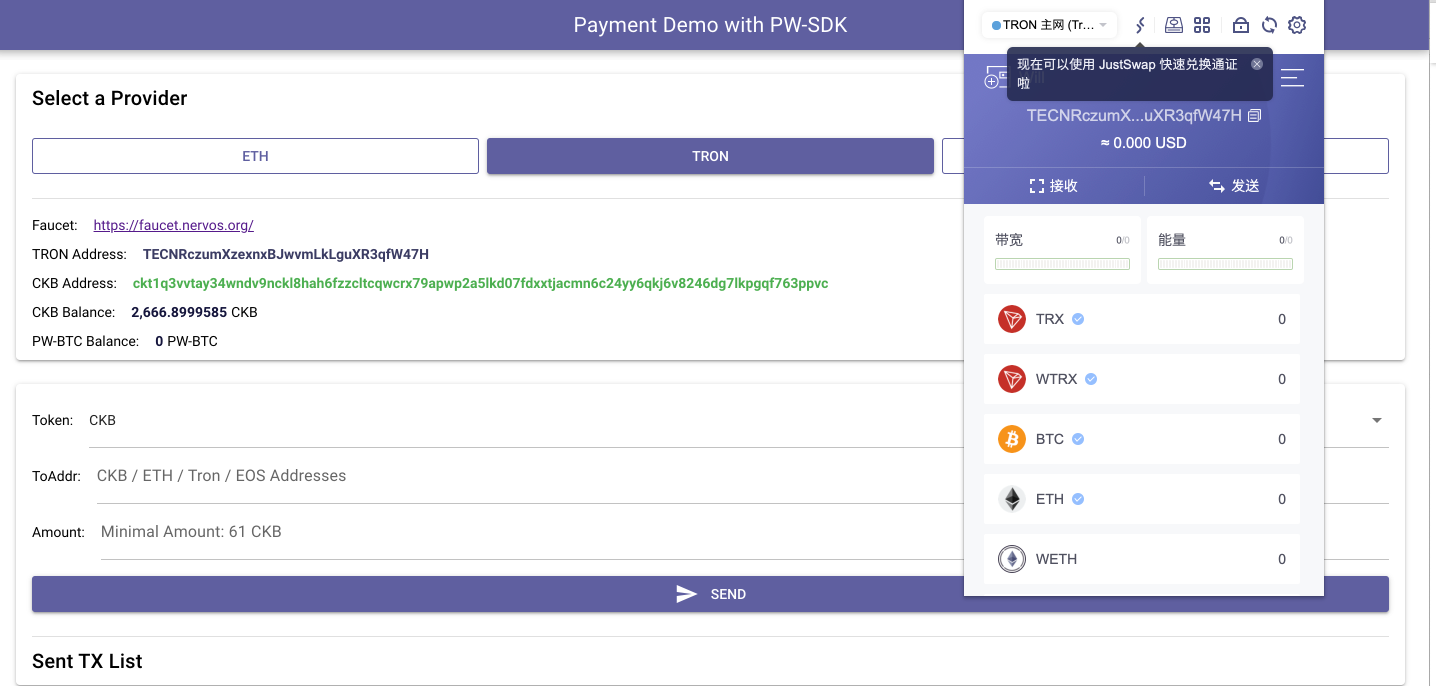Image resolution: width=1436 pixels, height=686 pixels.
Task: Click 接收 (Receive) in the wallet
Action: click(1054, 186)
